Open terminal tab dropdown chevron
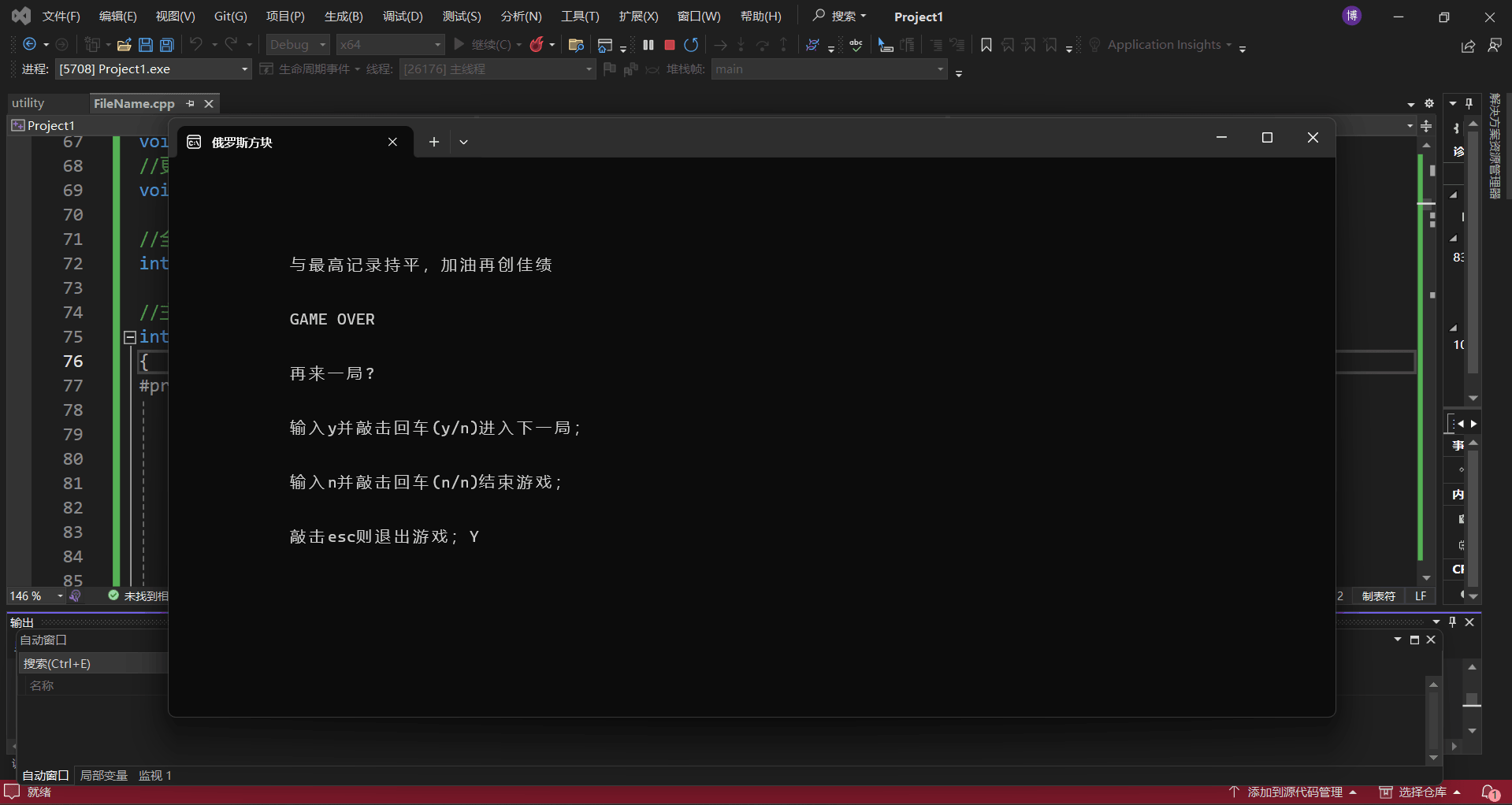This screenshot has width=1512, height=805. pyautogui.click(x=464, y=142)
